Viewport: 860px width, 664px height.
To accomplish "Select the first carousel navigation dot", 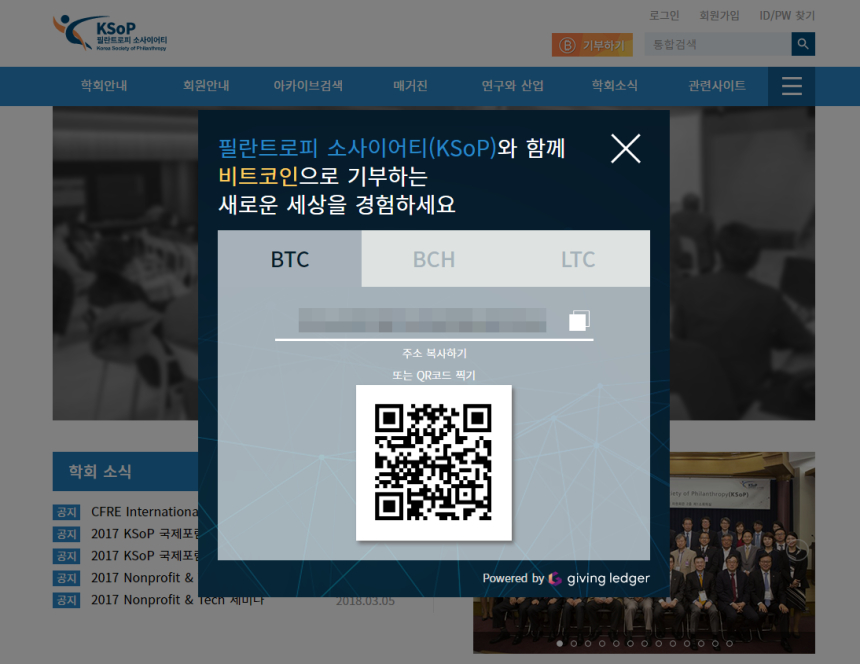I will click(x=561, y=643).
